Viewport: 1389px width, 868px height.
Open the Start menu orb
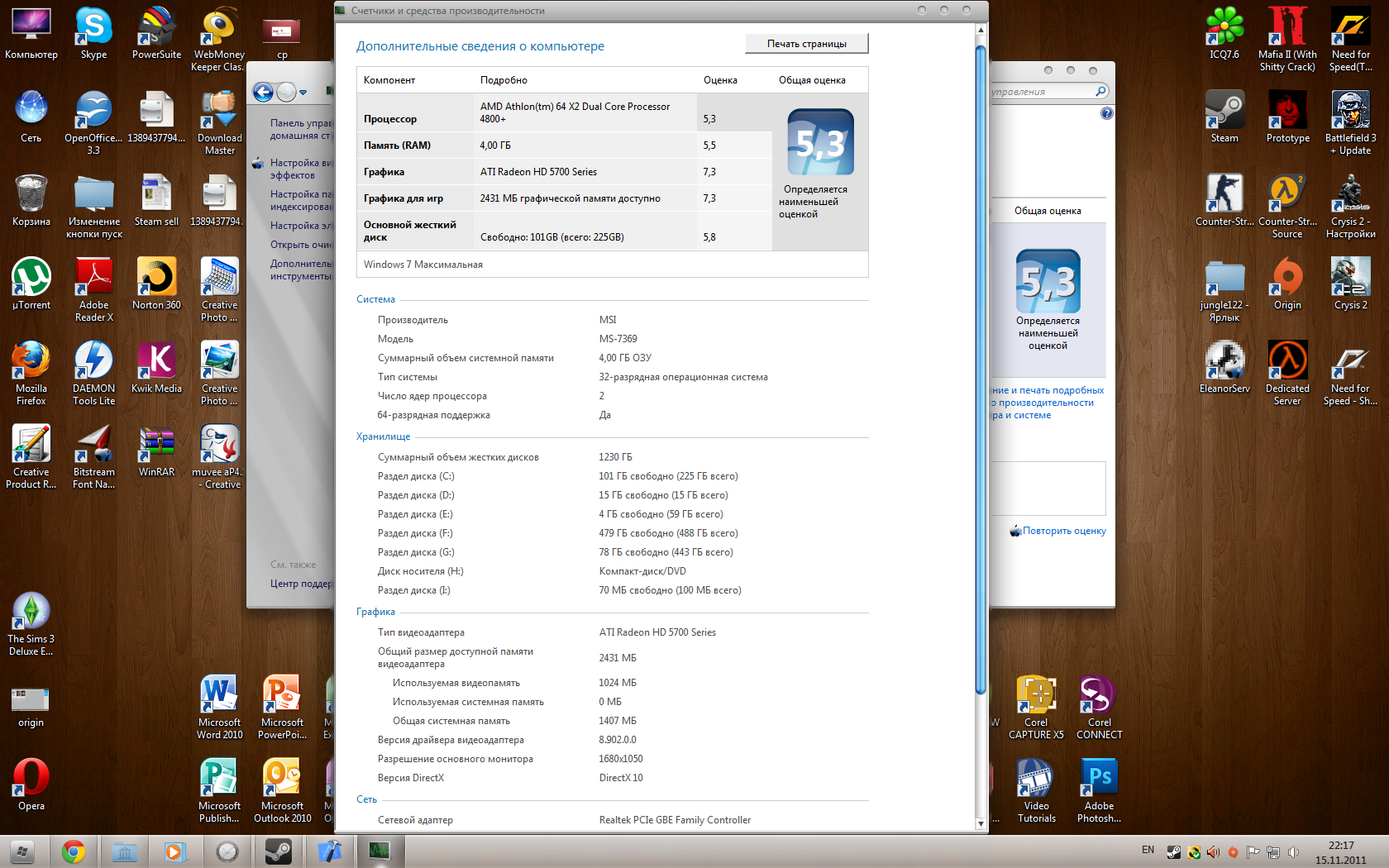point(22,851)
